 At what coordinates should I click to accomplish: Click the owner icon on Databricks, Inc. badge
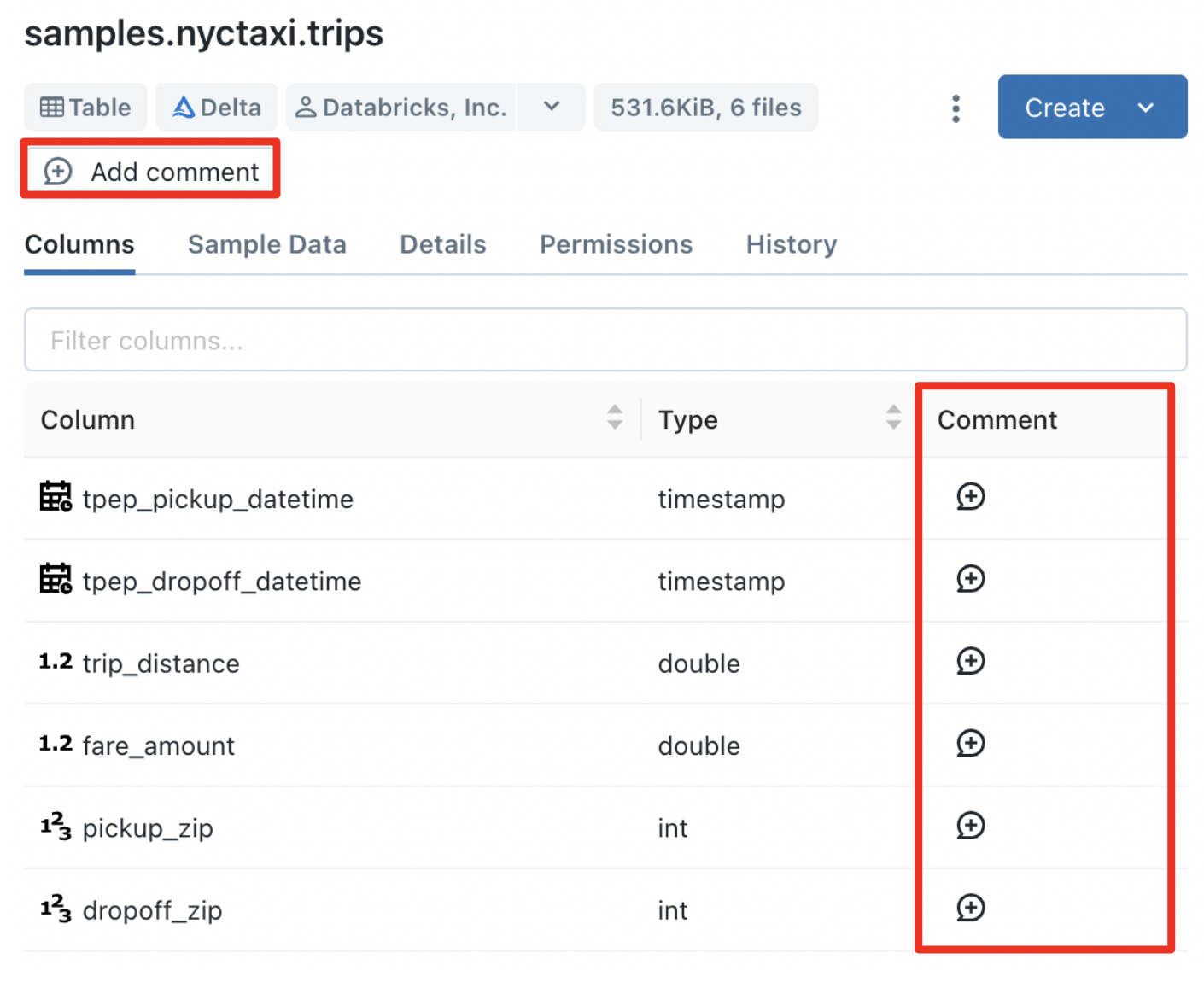point(307,107)
